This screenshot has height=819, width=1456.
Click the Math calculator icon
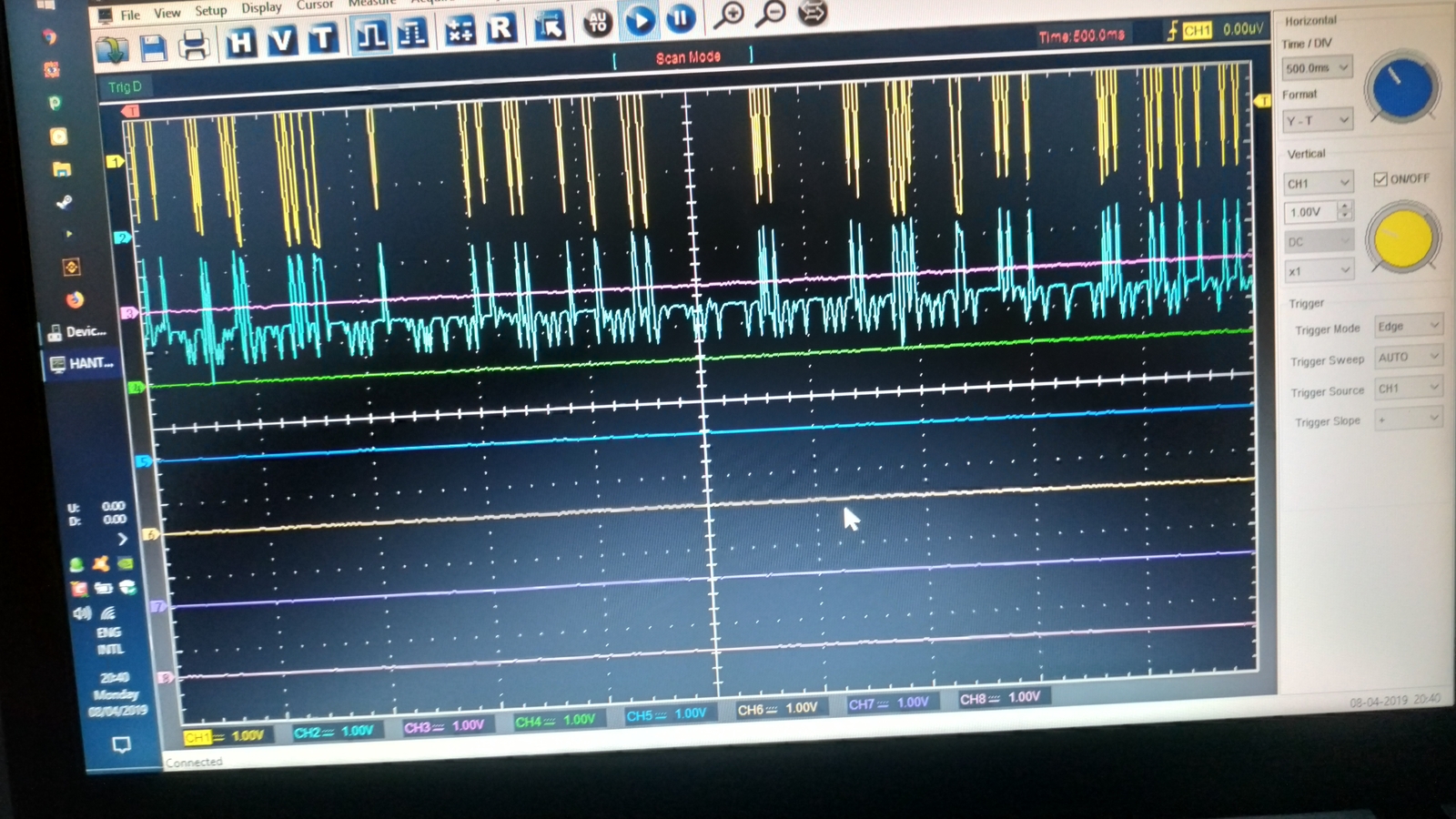[x=460, y=31]
